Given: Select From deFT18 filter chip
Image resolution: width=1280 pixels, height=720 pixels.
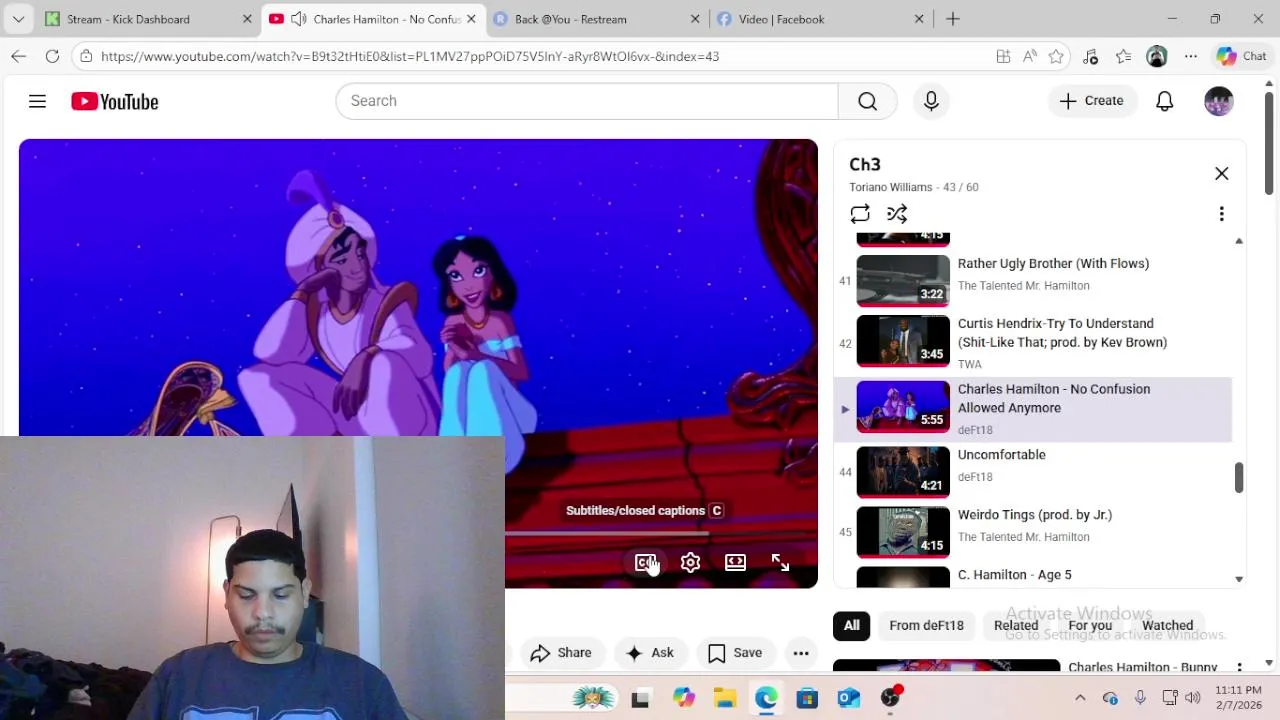Looking at the screenshot, I should pyautogui.click(x=926, y=625).
